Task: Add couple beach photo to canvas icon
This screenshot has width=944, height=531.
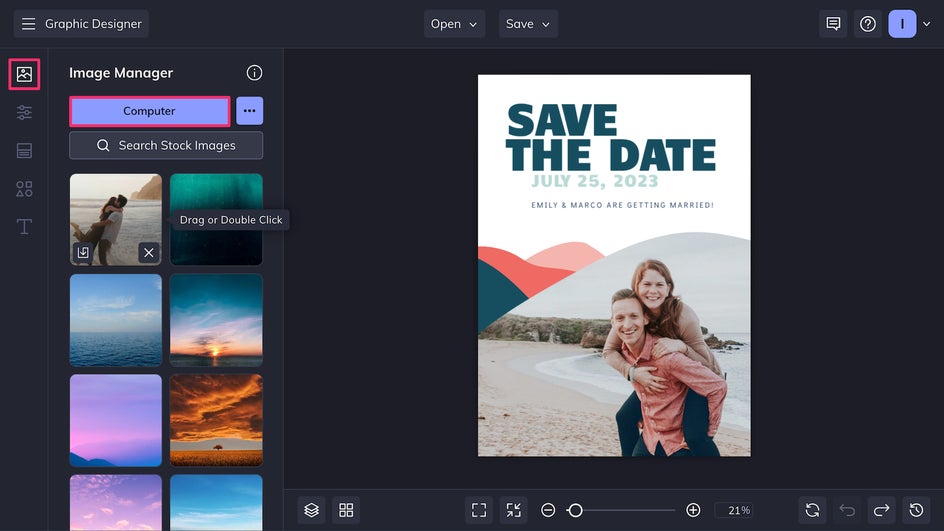Action: tap(83, 252)
